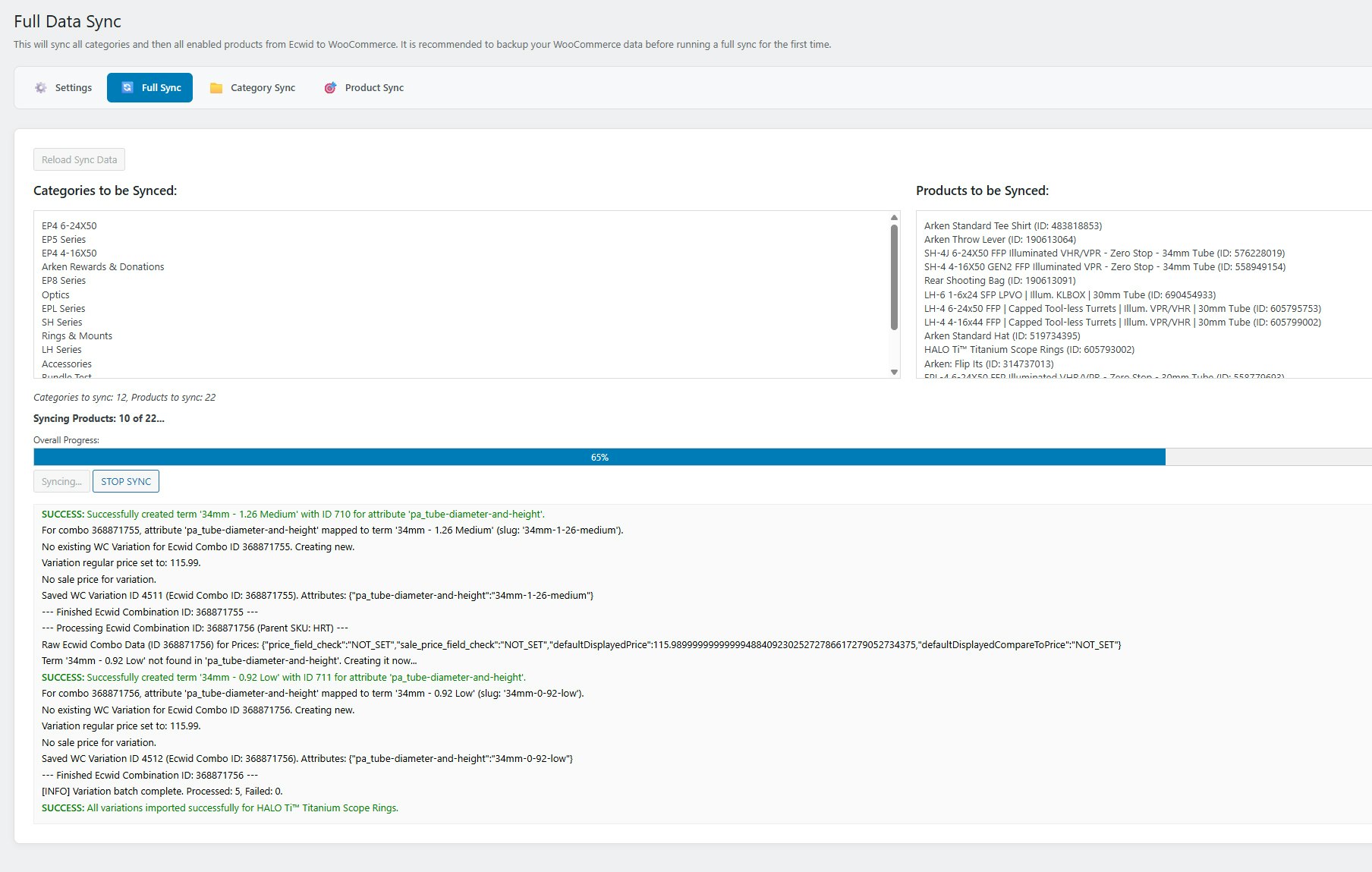Select the 'Accessories' category row
This screenshot has width=1372, height=872.
(x=67, y=364)
